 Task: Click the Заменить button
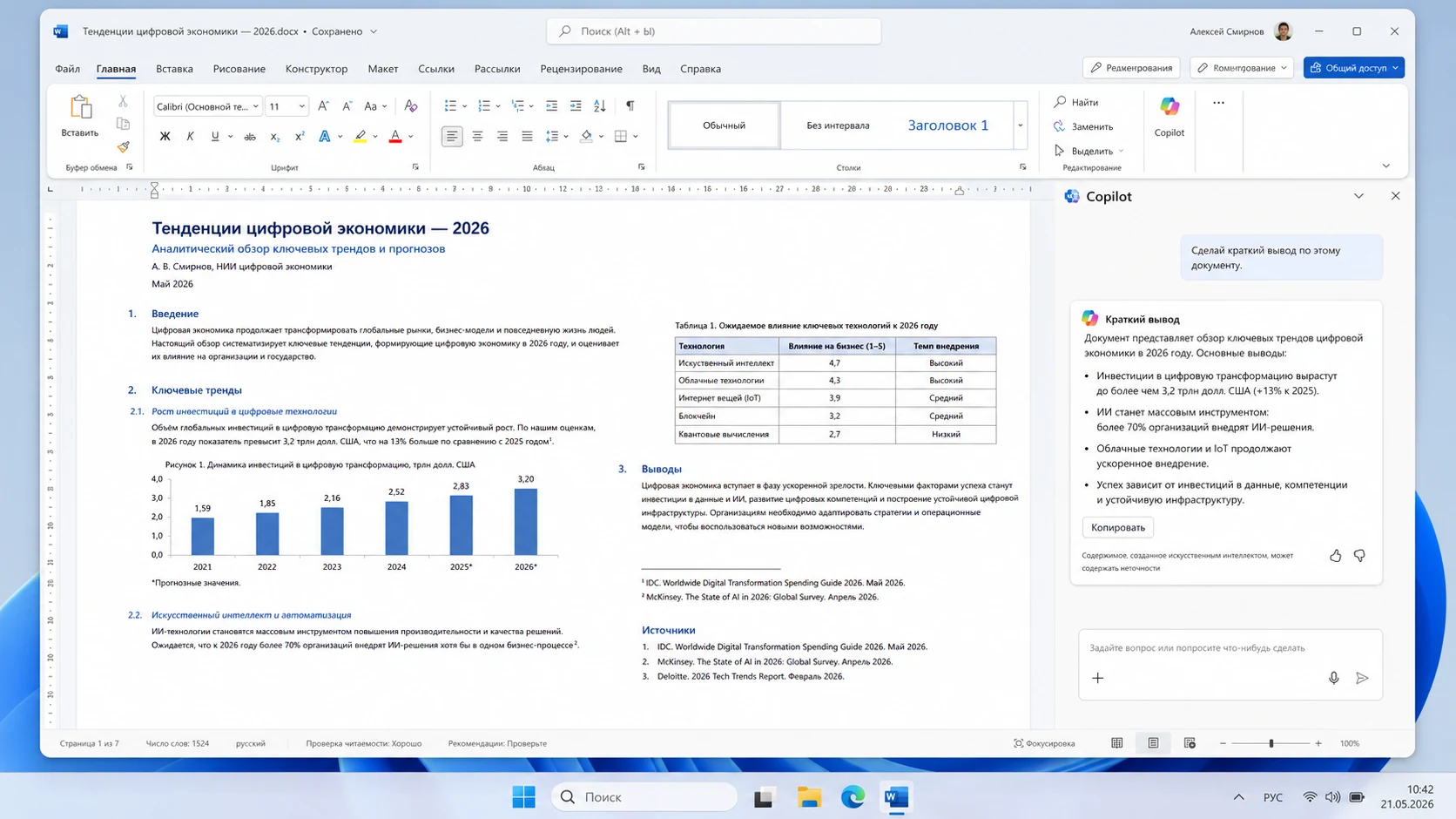pos(1083,126)
